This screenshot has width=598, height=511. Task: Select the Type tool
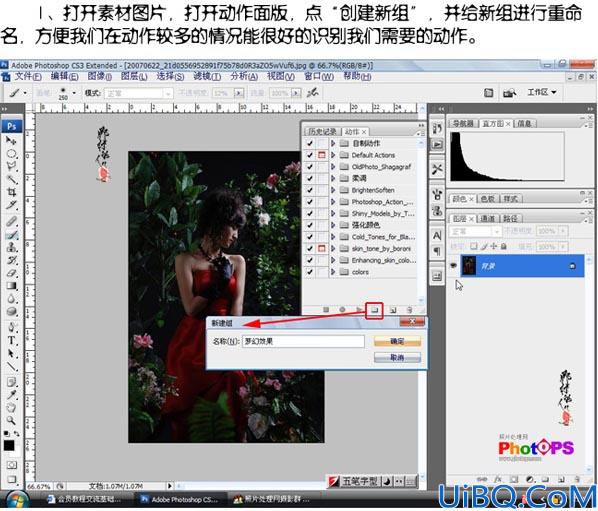point(11,341)
